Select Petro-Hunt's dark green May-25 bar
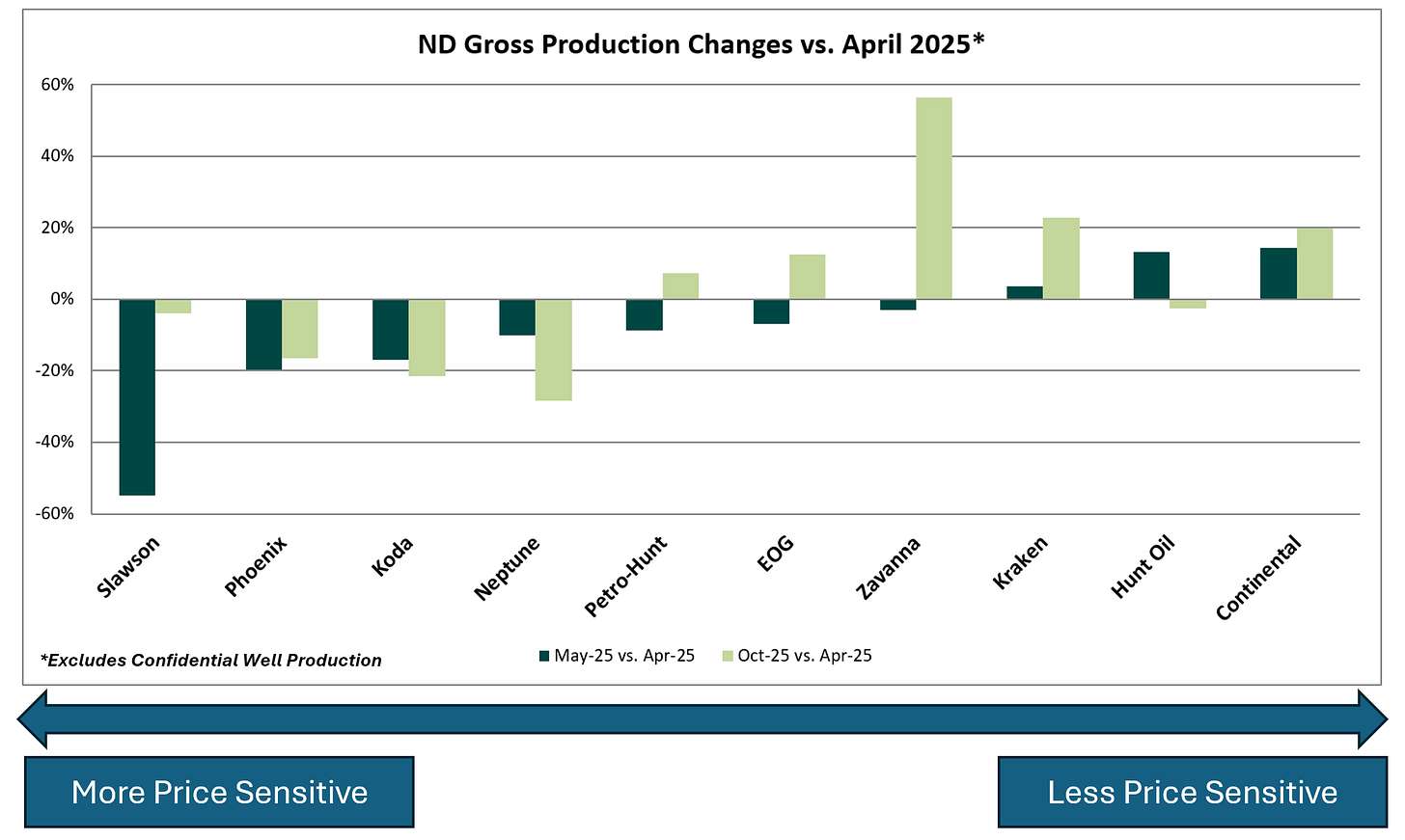Viewport: 1405px width, 840px height. (x=645, y=314)
